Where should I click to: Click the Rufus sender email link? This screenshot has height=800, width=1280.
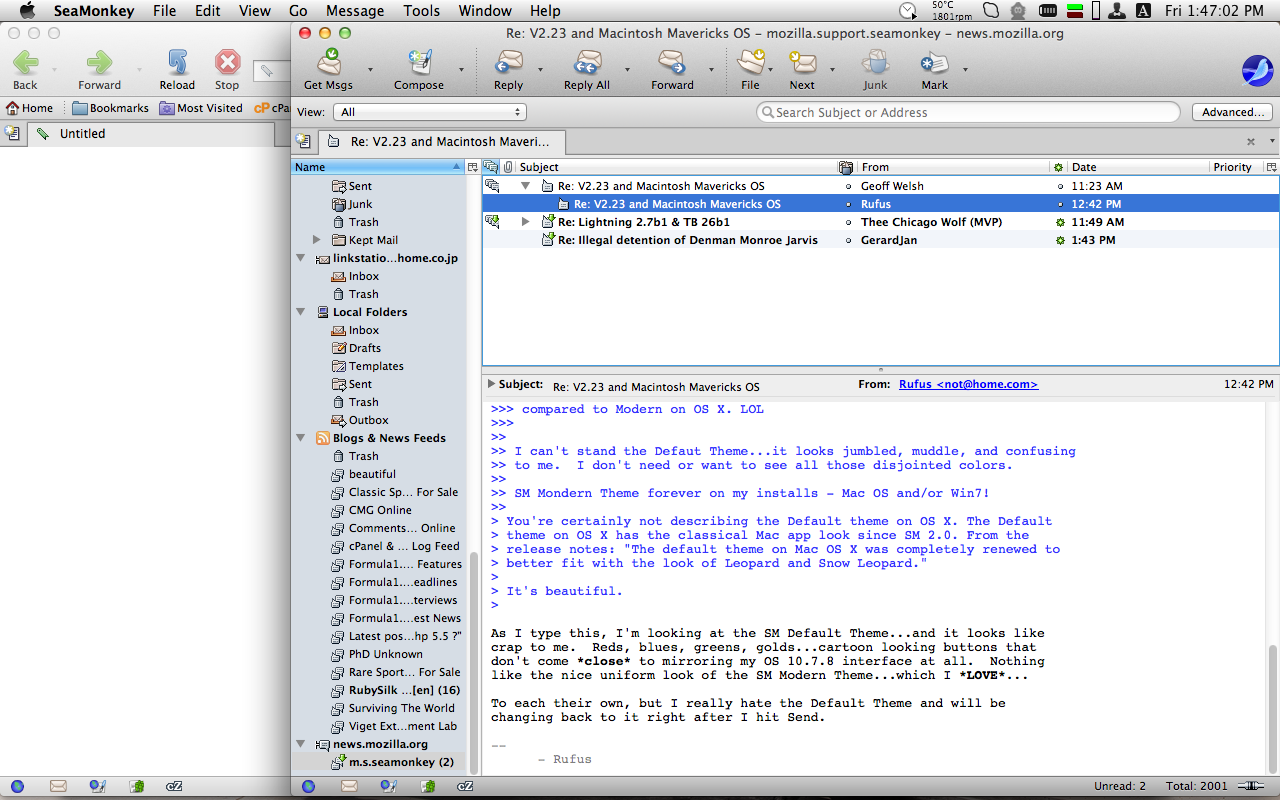click(x=968, y=385)
